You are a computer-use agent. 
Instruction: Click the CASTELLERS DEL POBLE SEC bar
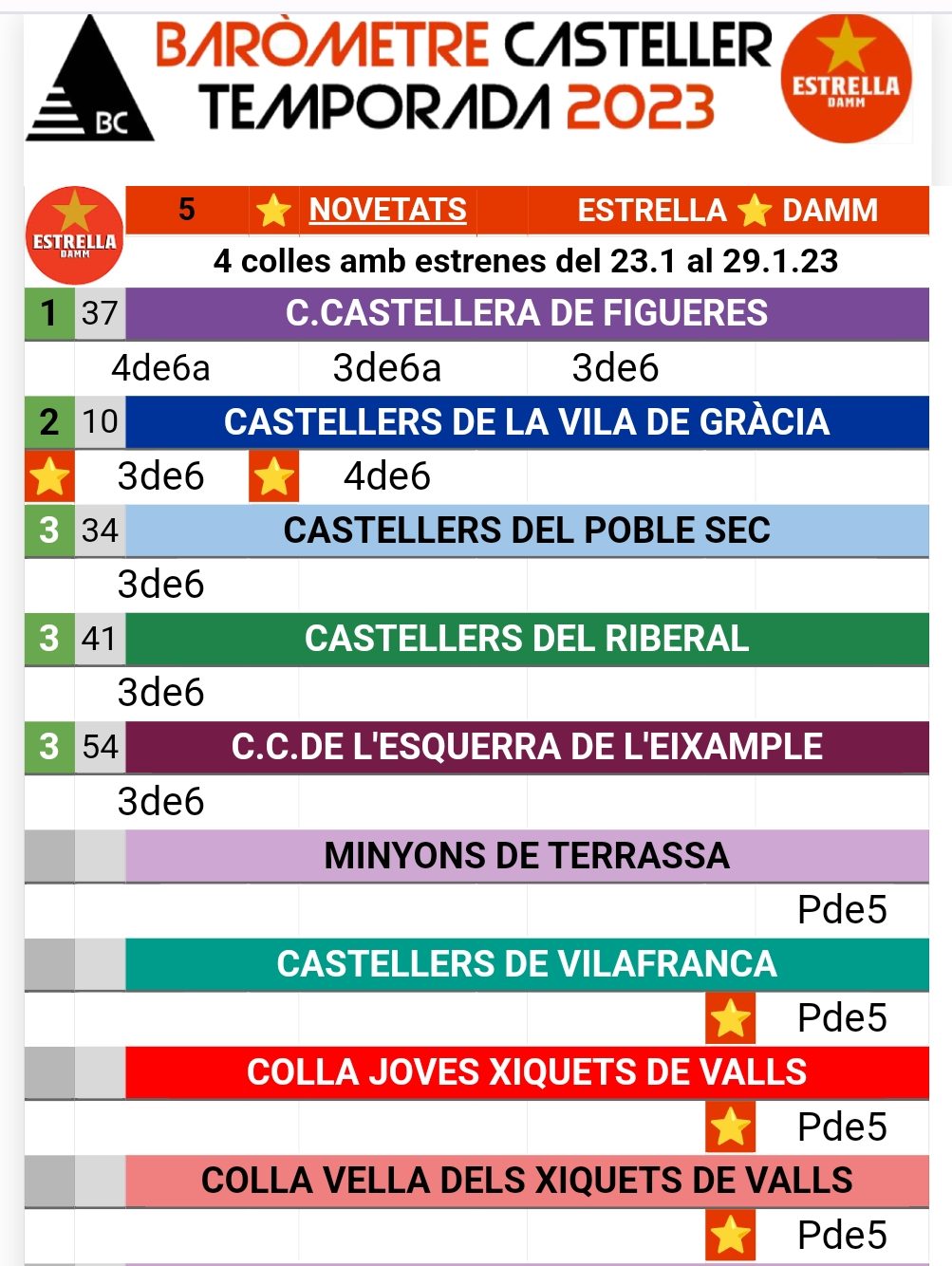[527, 531]
